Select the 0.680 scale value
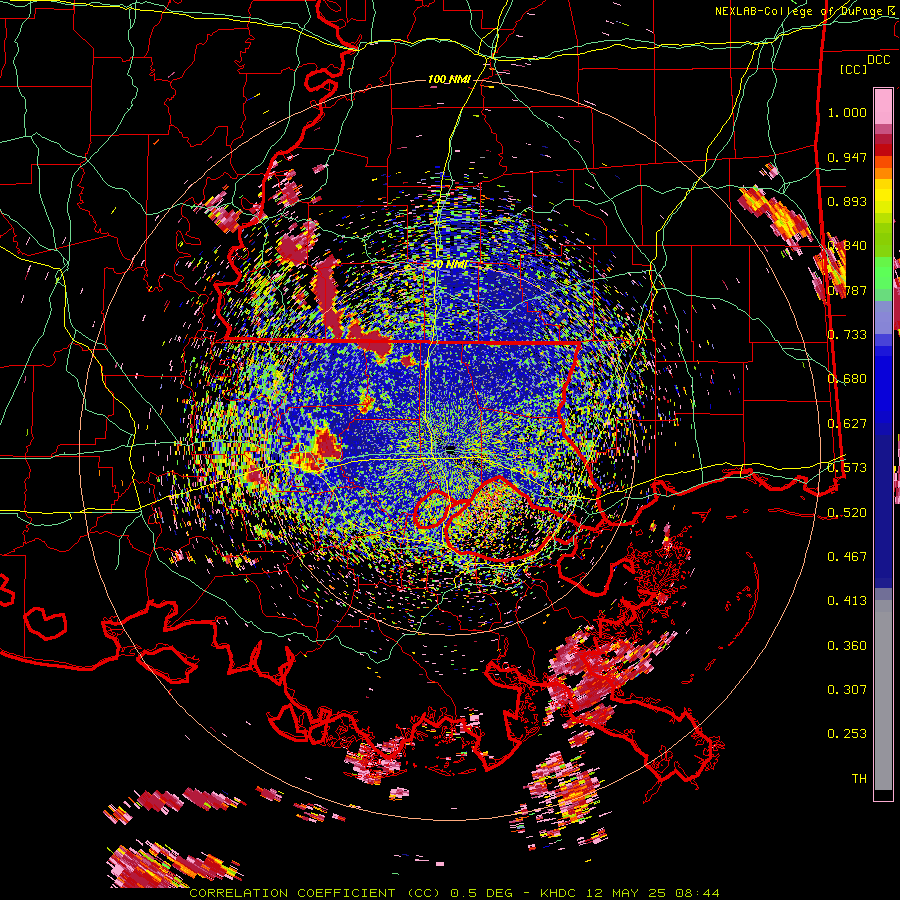900x900 pixels. (x=847, y=379)
